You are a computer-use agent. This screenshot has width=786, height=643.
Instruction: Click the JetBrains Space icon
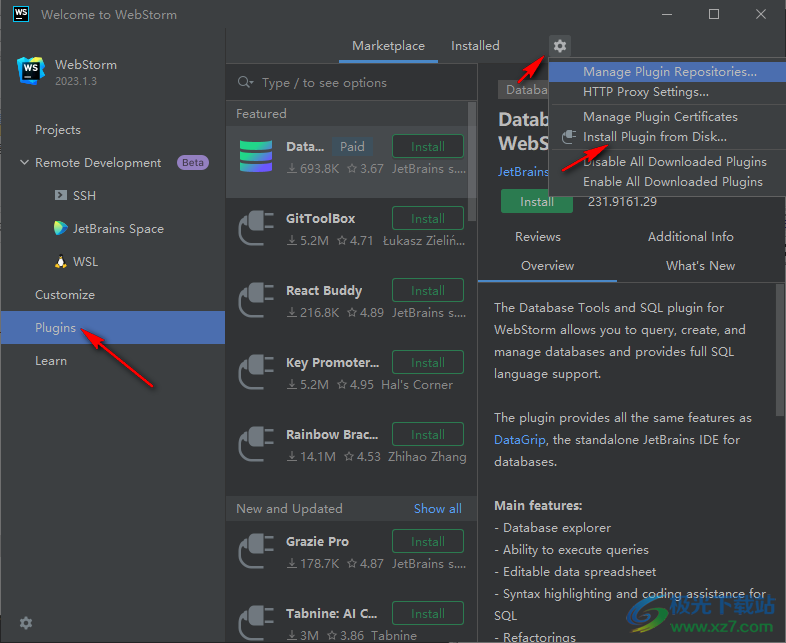pyautogui.click(x=61, y=228)
